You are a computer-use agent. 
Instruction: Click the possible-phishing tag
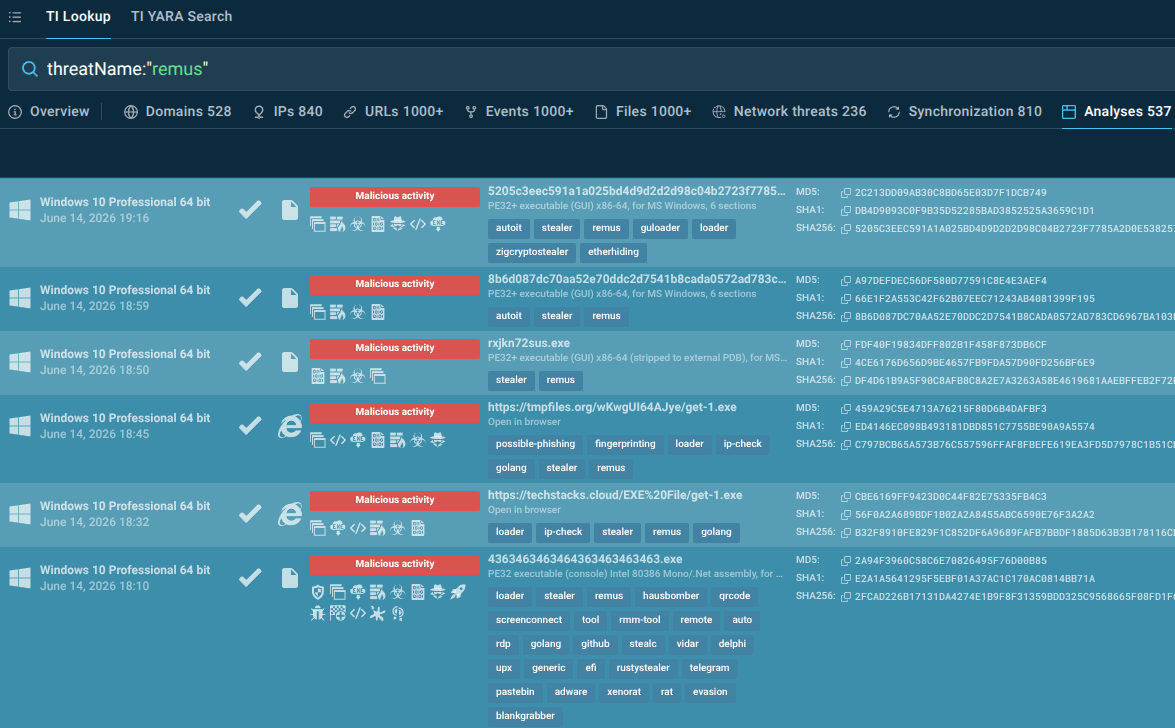coord(535,444)
